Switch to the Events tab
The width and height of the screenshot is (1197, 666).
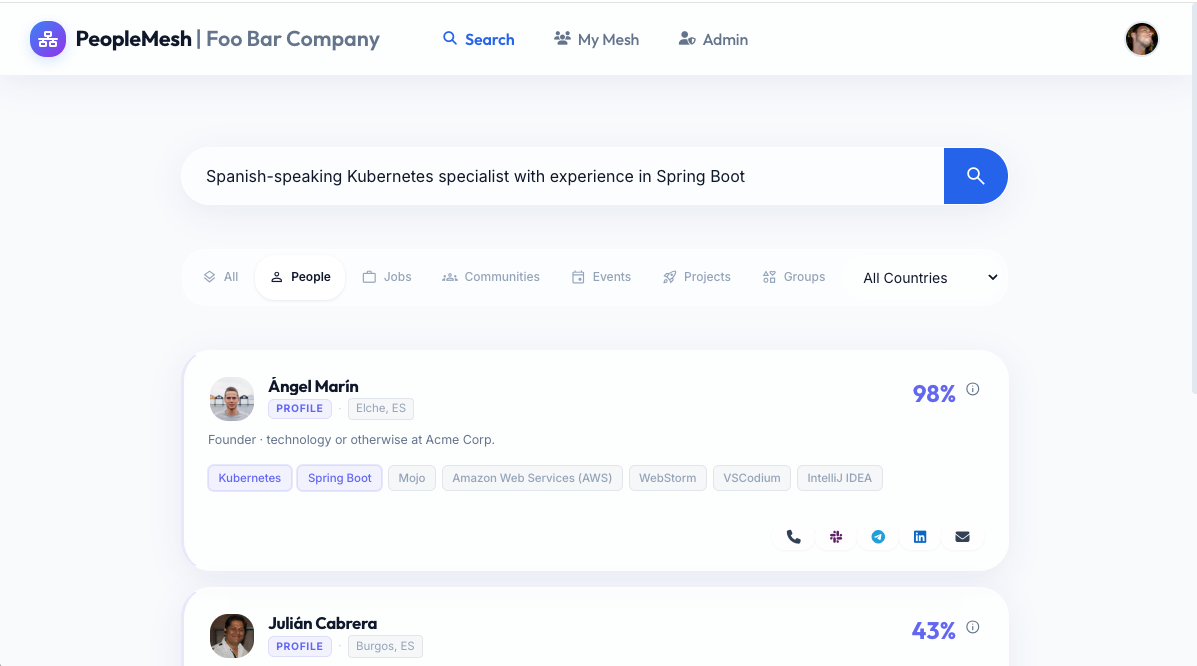click(602, 276)
